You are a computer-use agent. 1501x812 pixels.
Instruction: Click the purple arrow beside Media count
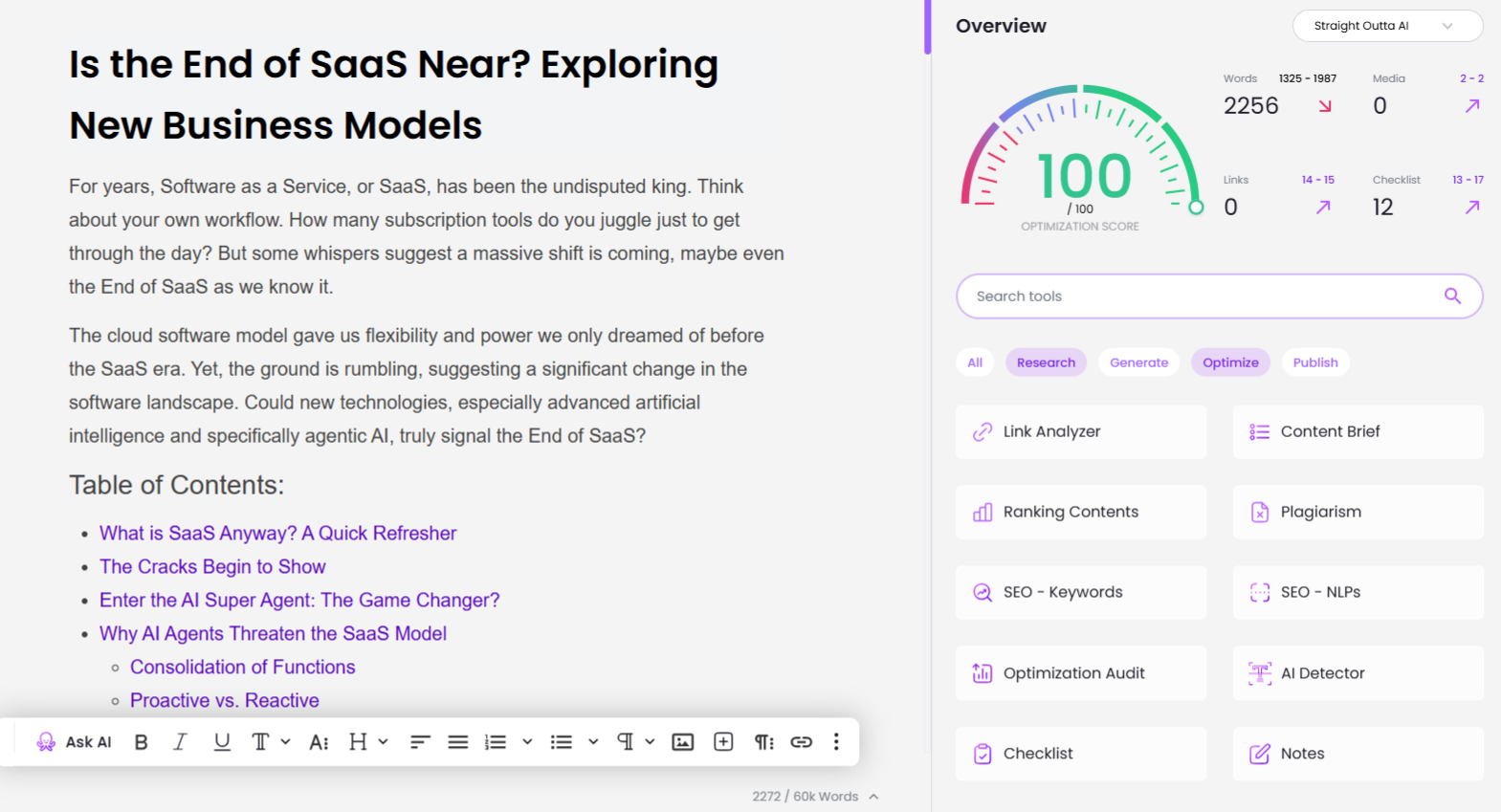click(x=1472, y=106)
